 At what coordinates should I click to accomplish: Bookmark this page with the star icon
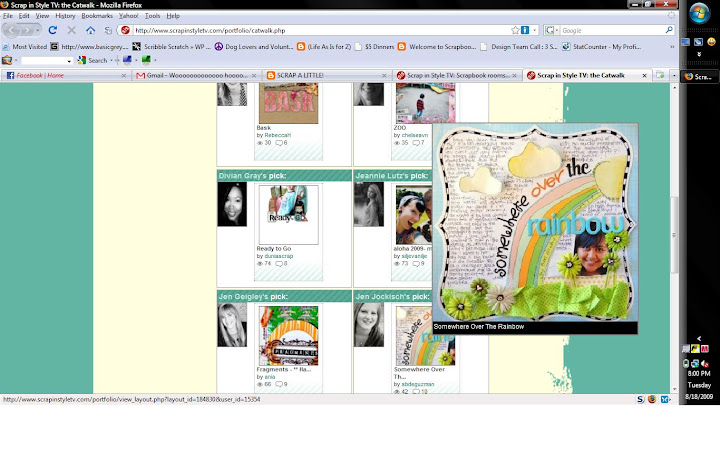tap(515, 30)
